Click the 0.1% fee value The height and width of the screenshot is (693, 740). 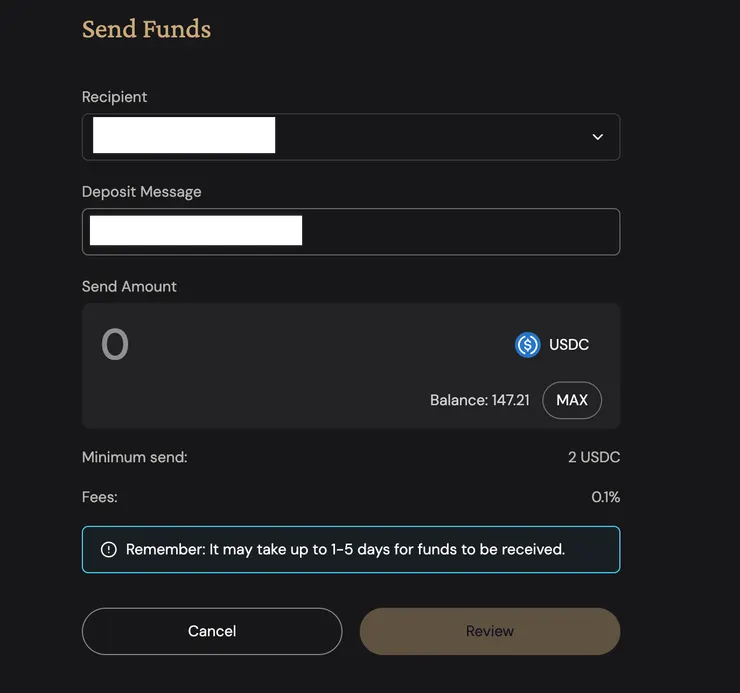605,496
